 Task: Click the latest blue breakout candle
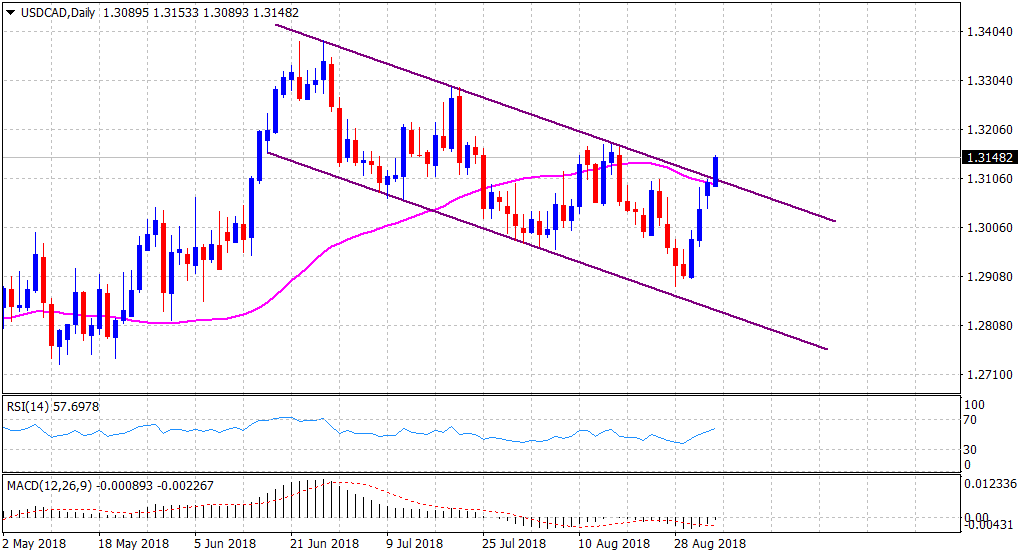pos(715,171)
